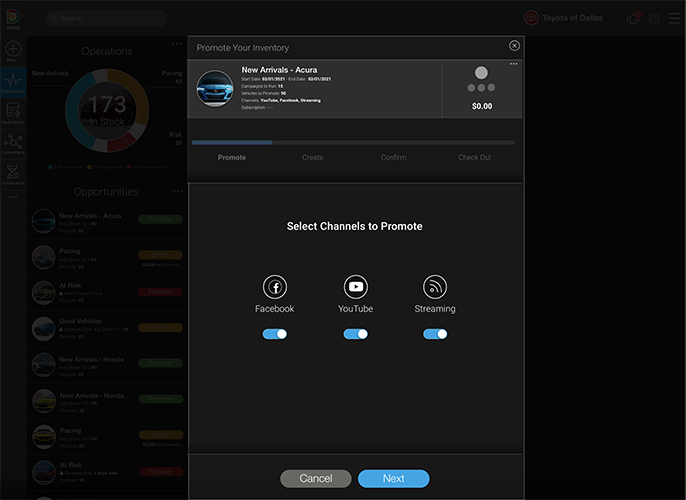This screenshot has width=686, height=500.
Task: Click the wizard progress bar
Action: pos(353,143)
